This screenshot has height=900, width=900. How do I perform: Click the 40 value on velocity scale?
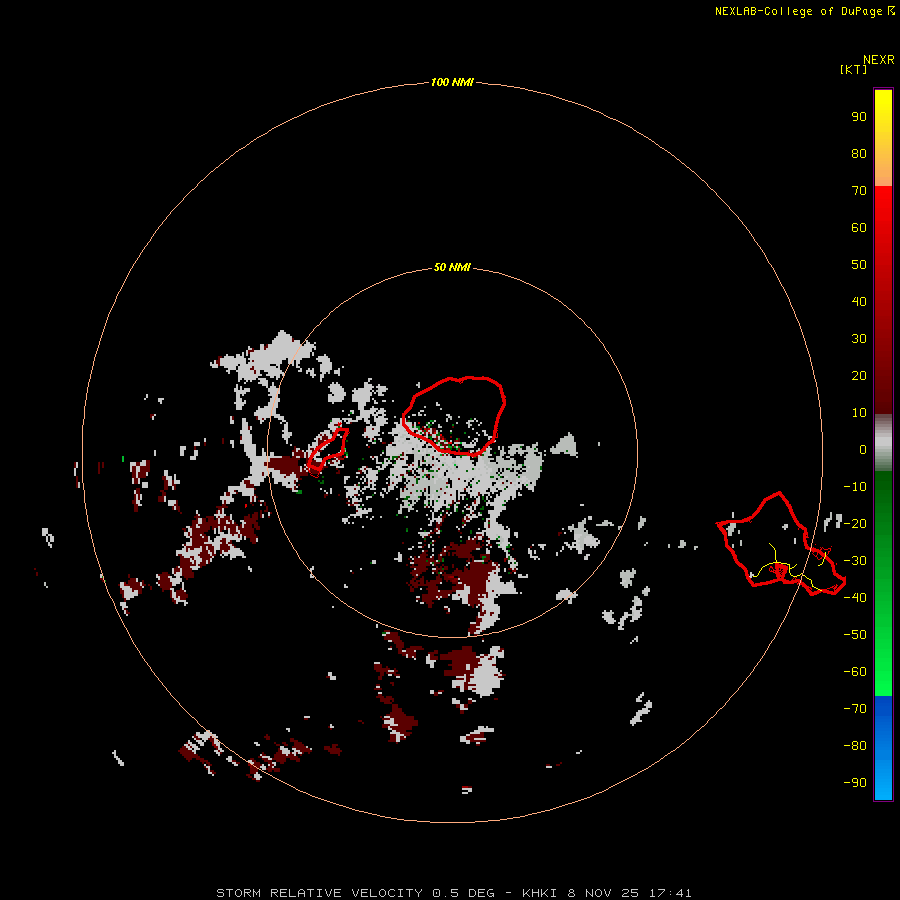(859, 301)
